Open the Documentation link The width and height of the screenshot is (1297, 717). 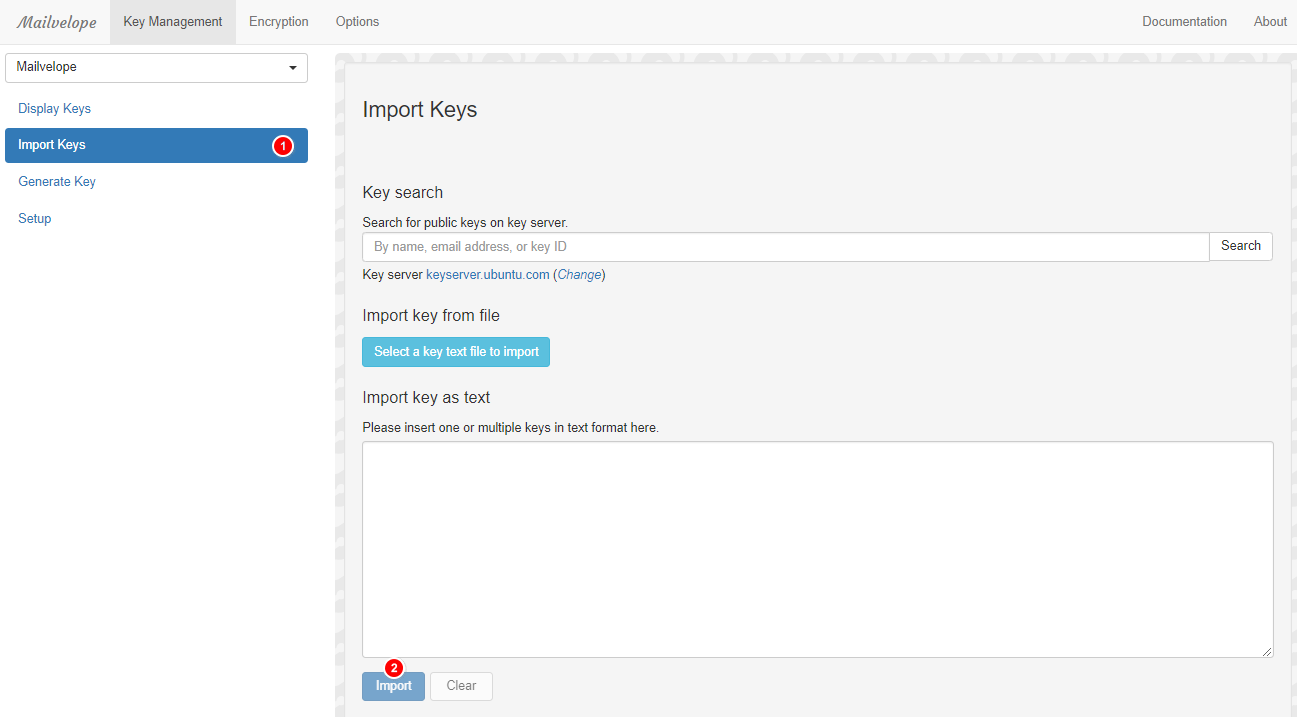click(x=1185, y=22)
